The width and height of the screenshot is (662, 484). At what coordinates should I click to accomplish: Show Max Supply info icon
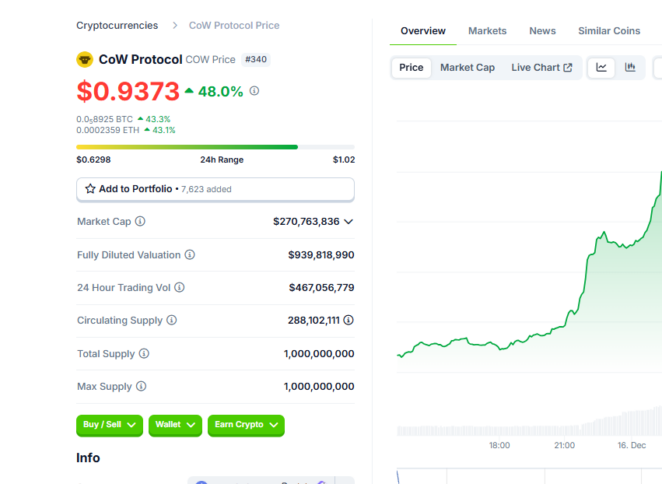[141, 386]
